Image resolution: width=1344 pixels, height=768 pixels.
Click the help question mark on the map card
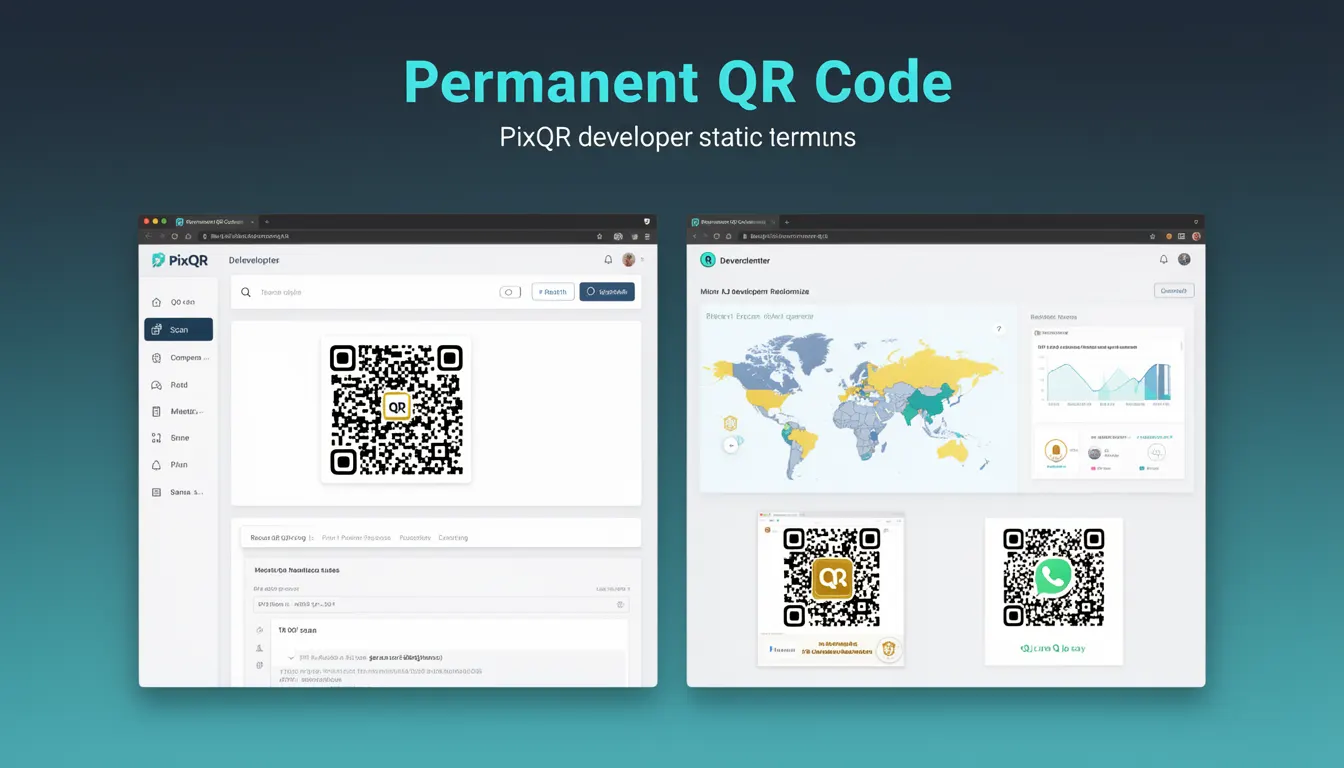click(x=998, y=329)
